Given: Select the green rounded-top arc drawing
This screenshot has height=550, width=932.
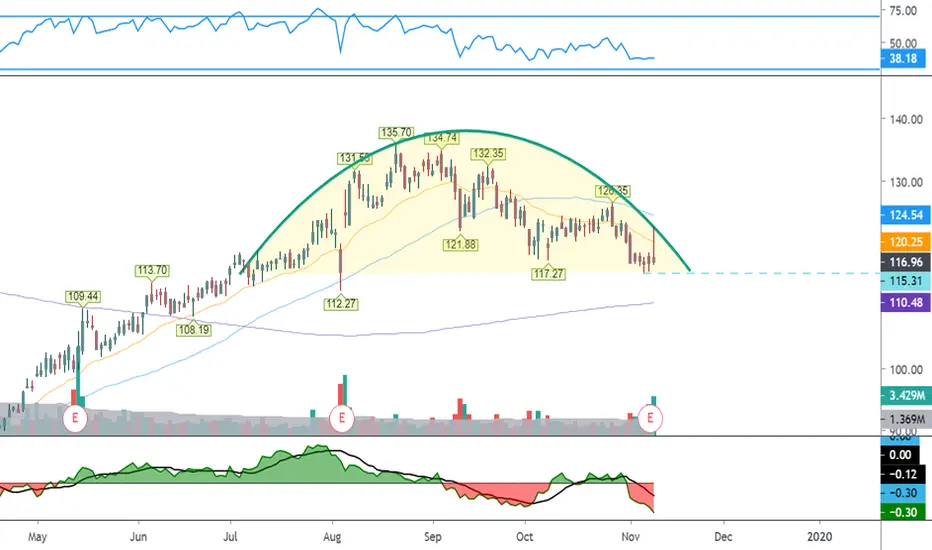Looking at the screenshot, I should [464, 131].
